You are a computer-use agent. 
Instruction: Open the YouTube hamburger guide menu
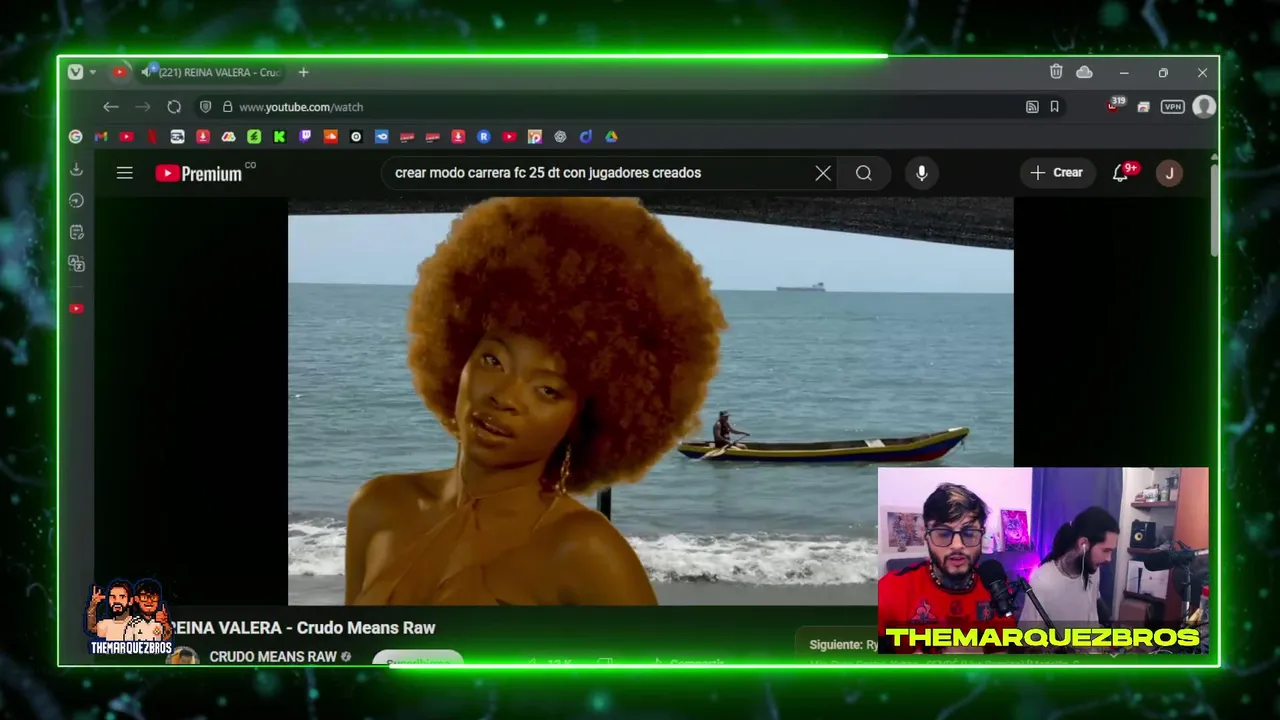[124, 173]
